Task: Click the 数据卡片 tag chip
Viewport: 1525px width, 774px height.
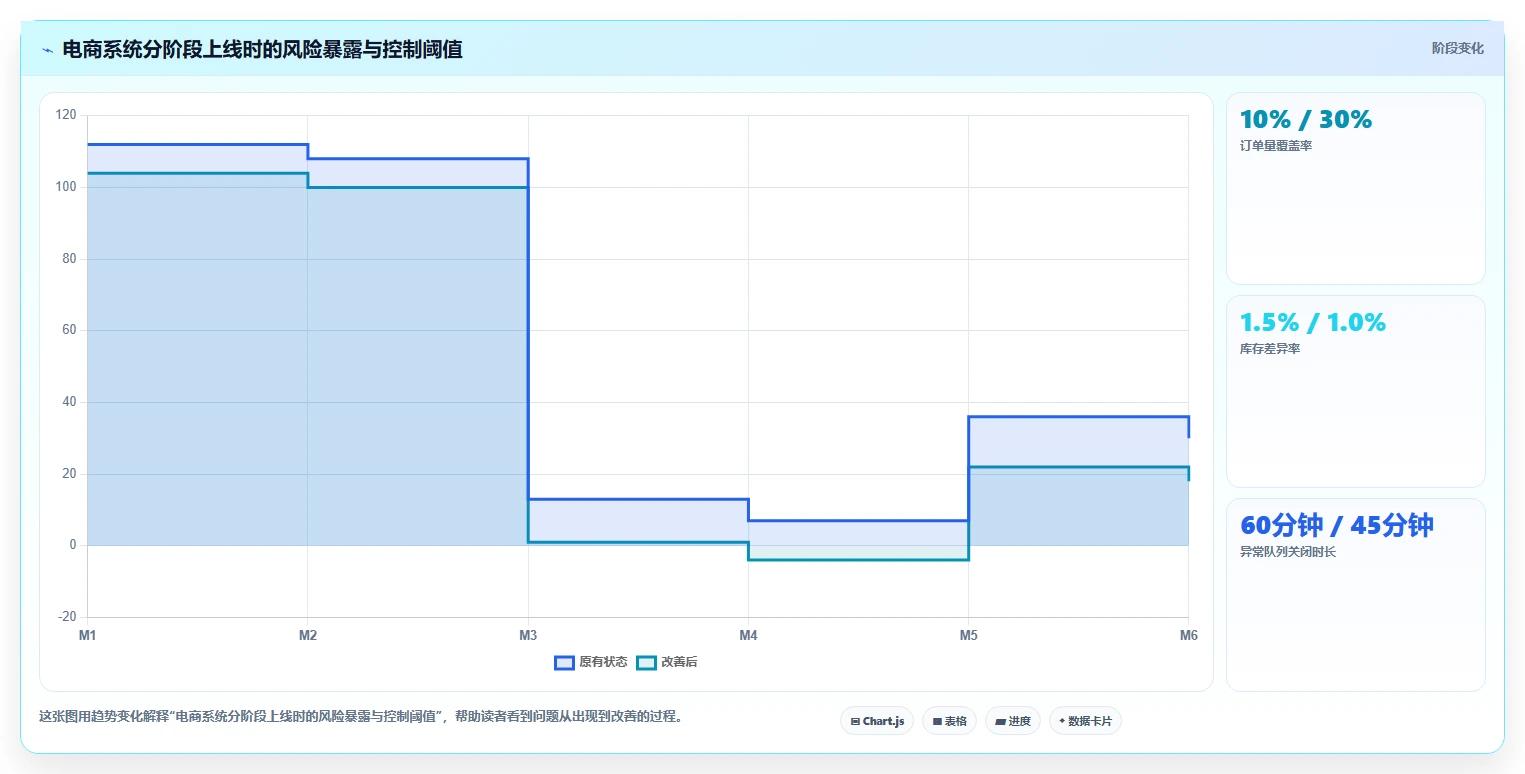Action: tap(1085, 721)
